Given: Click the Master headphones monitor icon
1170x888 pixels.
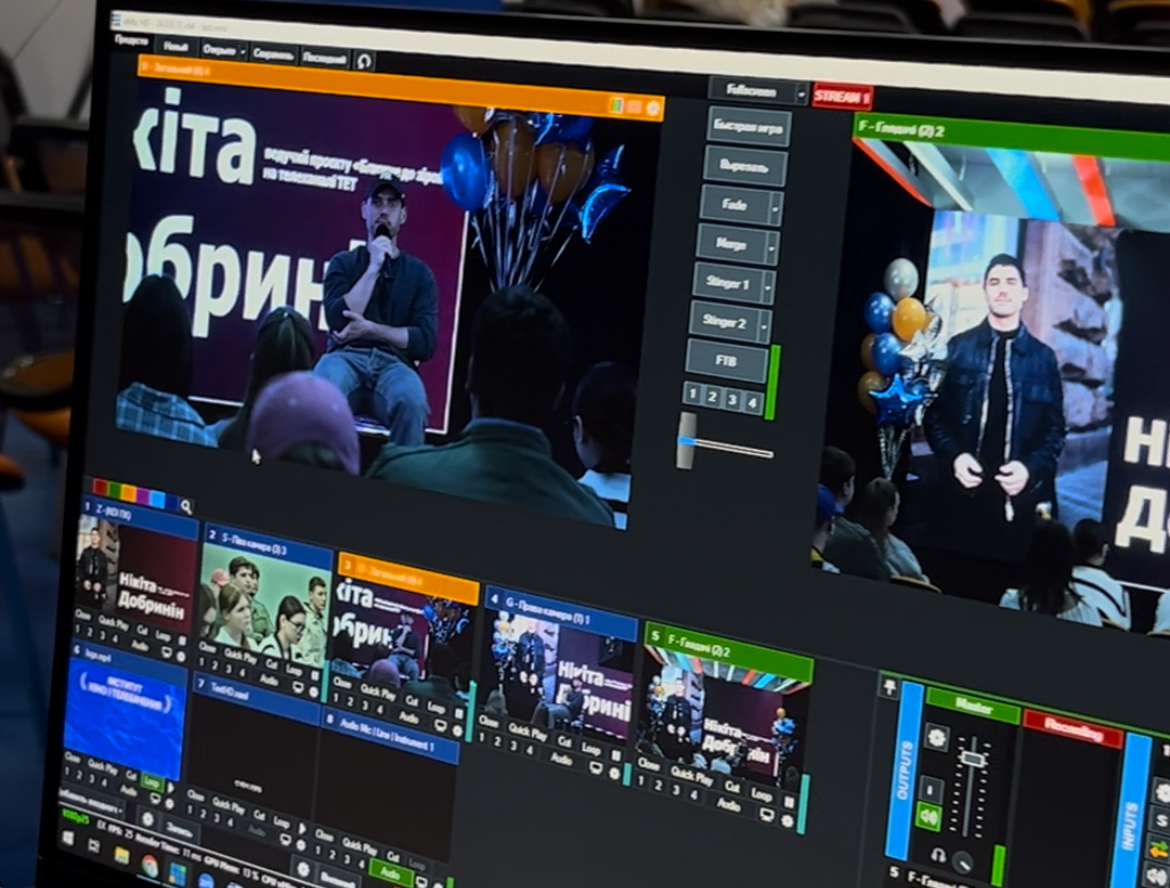Looking at the screenshot, I should pyautogui.click(x=937, y=855).
